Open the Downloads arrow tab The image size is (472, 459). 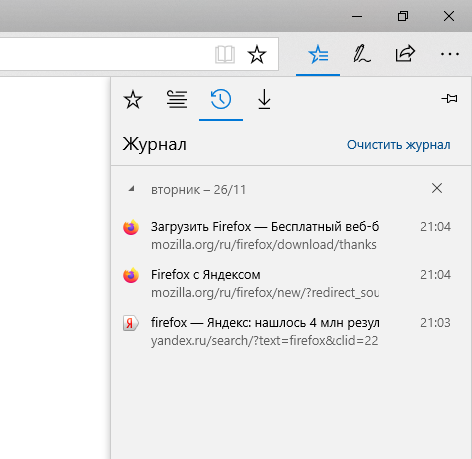pos(264,99)
